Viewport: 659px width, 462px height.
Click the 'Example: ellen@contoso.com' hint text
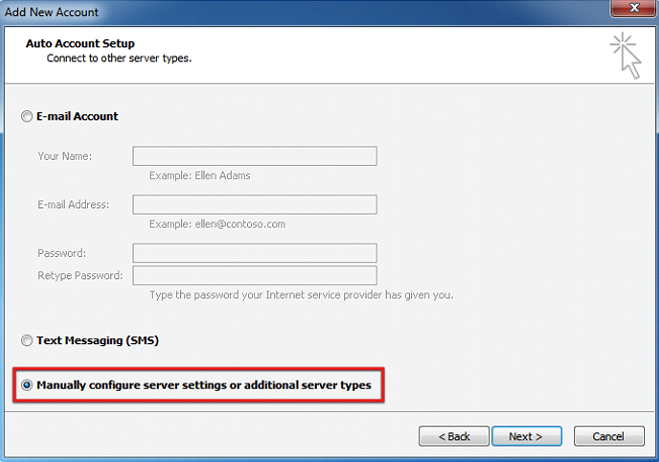coord(217,224)
